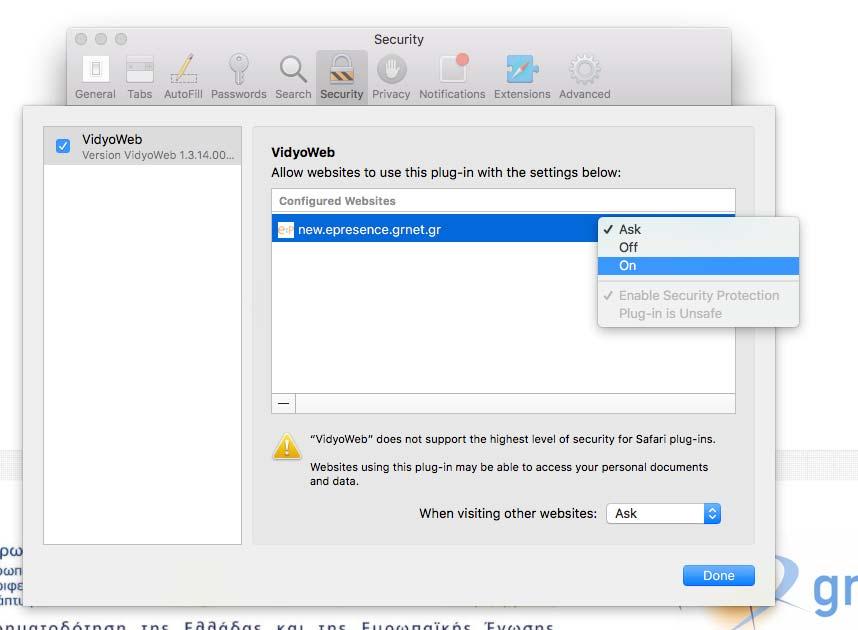Image resolution: width=858 pixels, height=630 pixels.
Task: Click the Configured Websites column header
Action: [503, 201]
